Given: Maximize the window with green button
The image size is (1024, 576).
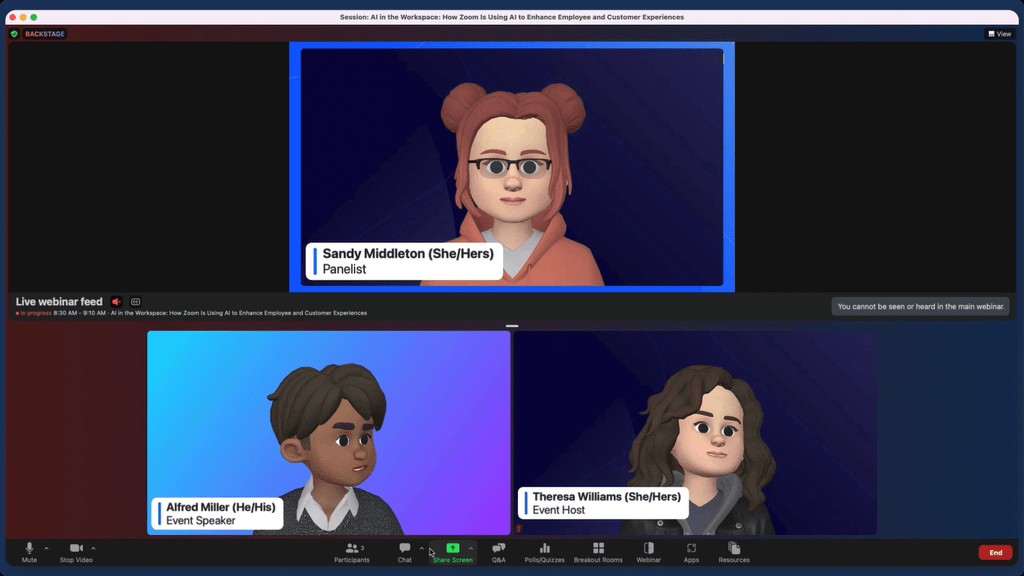Looking at the screenshot, I should 33,17.
